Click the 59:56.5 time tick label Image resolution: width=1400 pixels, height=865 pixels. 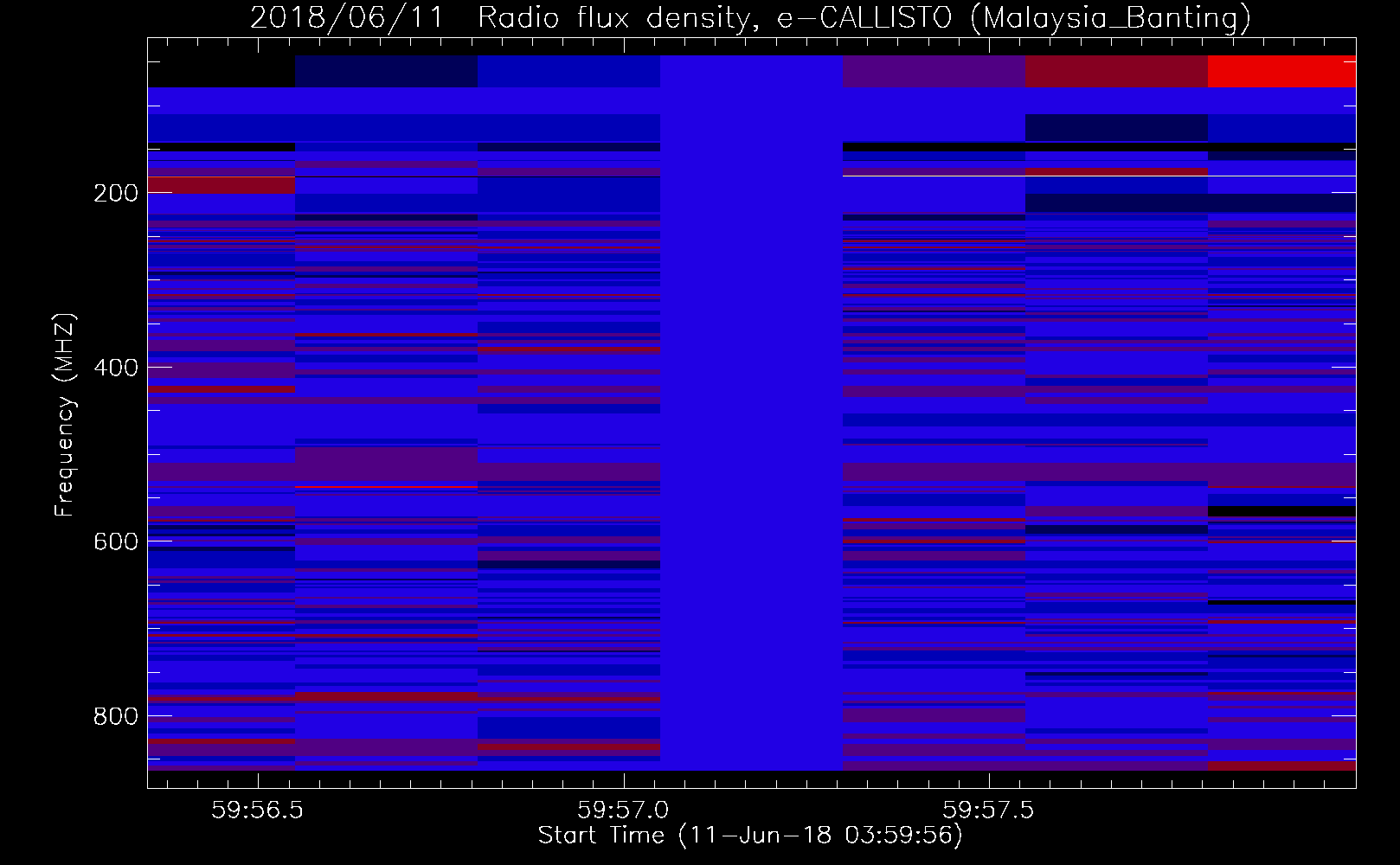[257, 810]
